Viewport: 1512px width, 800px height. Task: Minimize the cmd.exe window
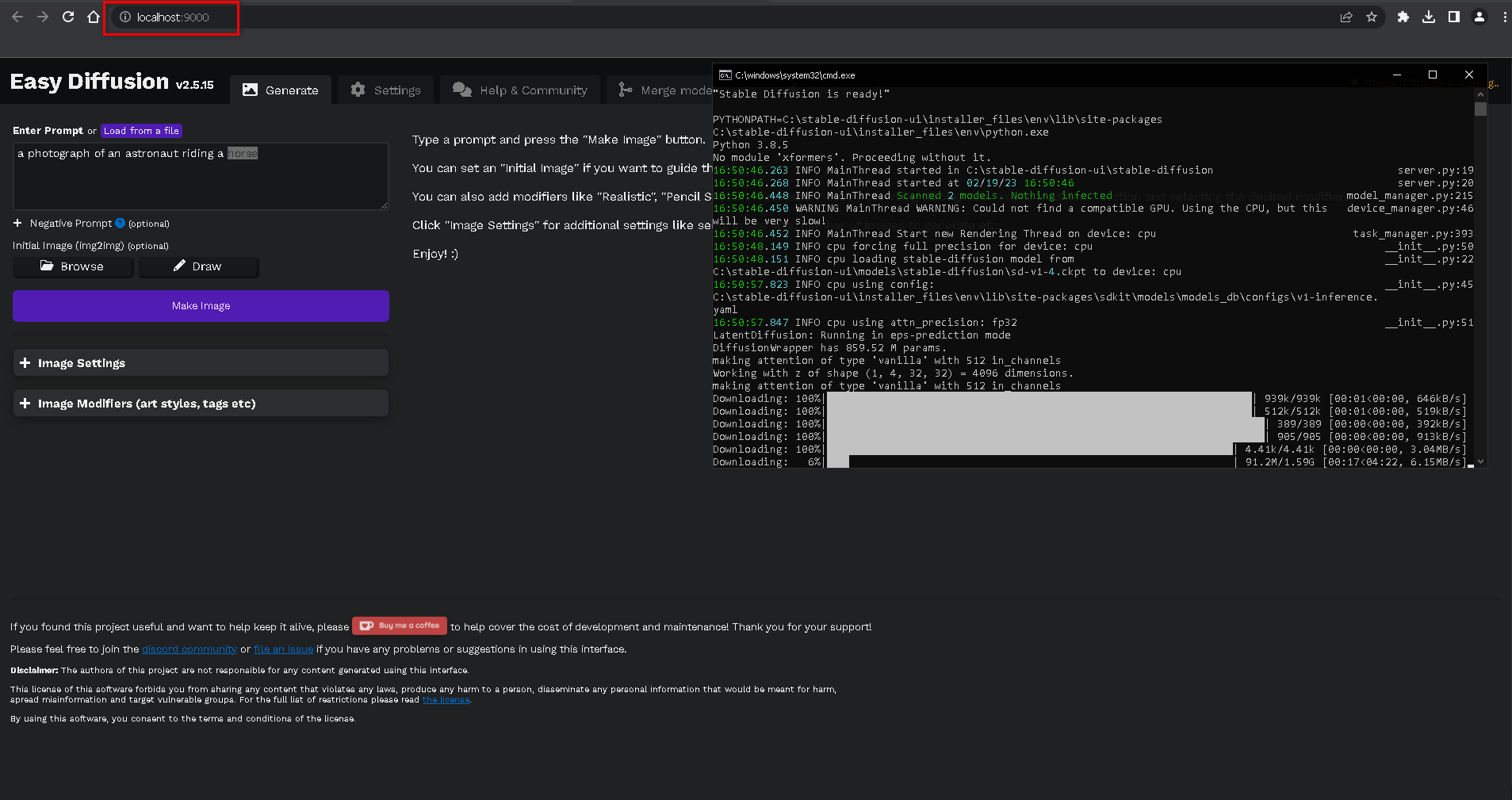click(1397, 75)
